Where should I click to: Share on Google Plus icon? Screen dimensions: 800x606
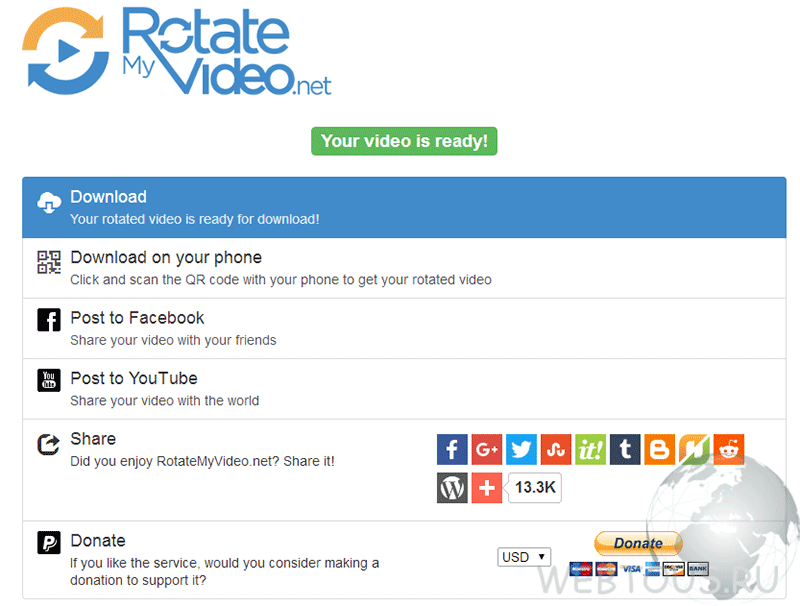(x=487, y=449)
